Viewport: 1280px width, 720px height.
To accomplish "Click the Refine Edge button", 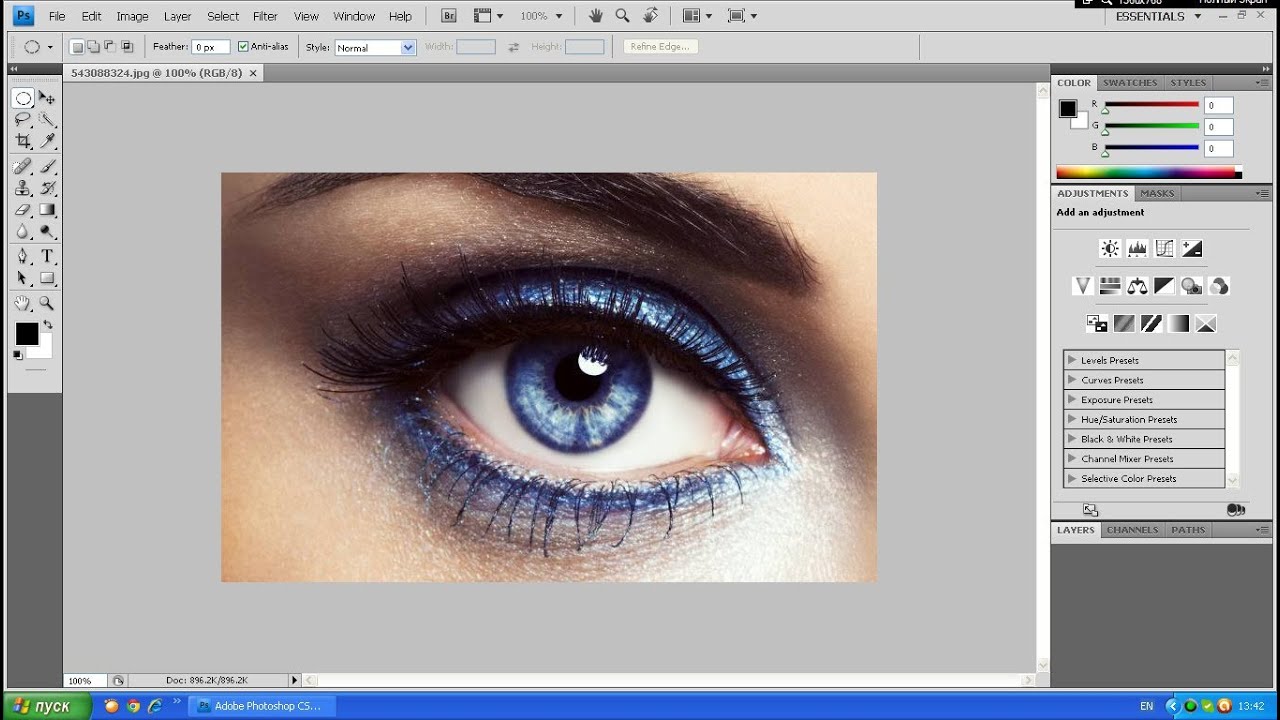I will pyautogui.click(x=660, y=47).
